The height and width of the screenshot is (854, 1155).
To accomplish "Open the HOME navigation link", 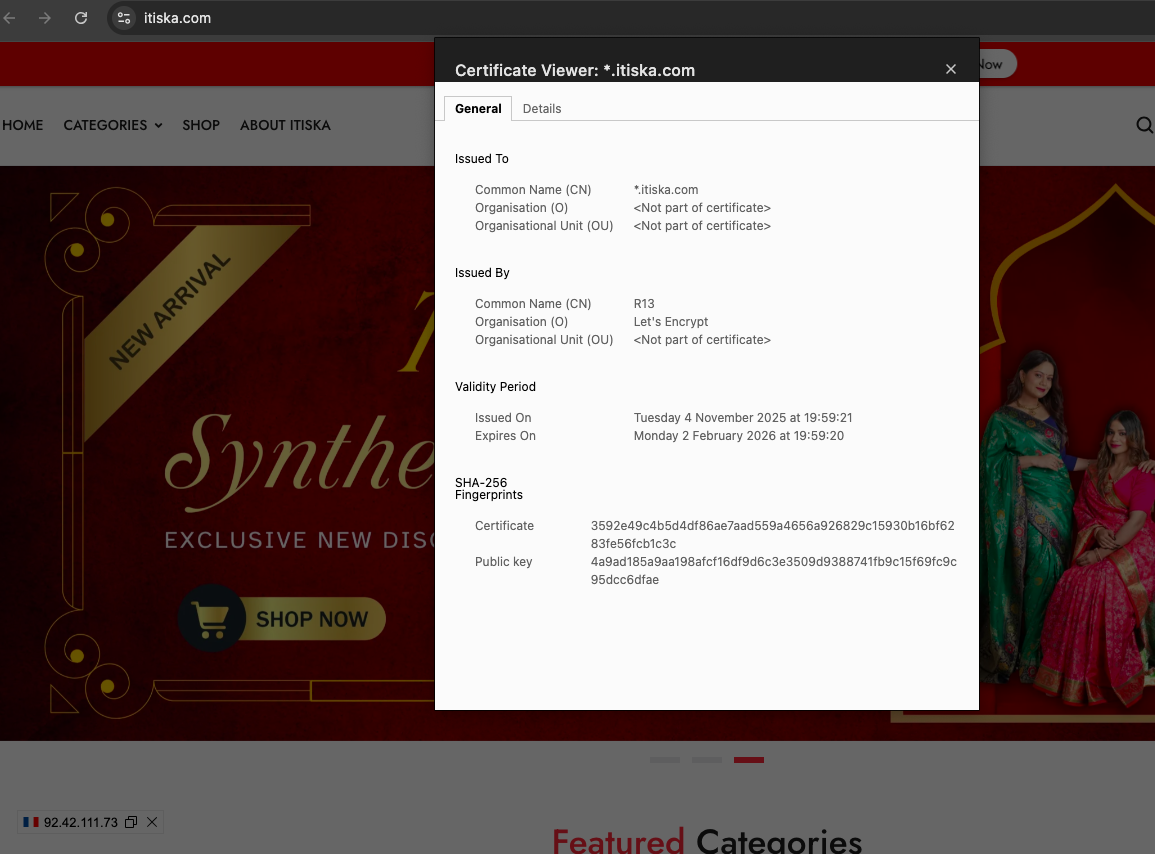I will pos(23,125).
